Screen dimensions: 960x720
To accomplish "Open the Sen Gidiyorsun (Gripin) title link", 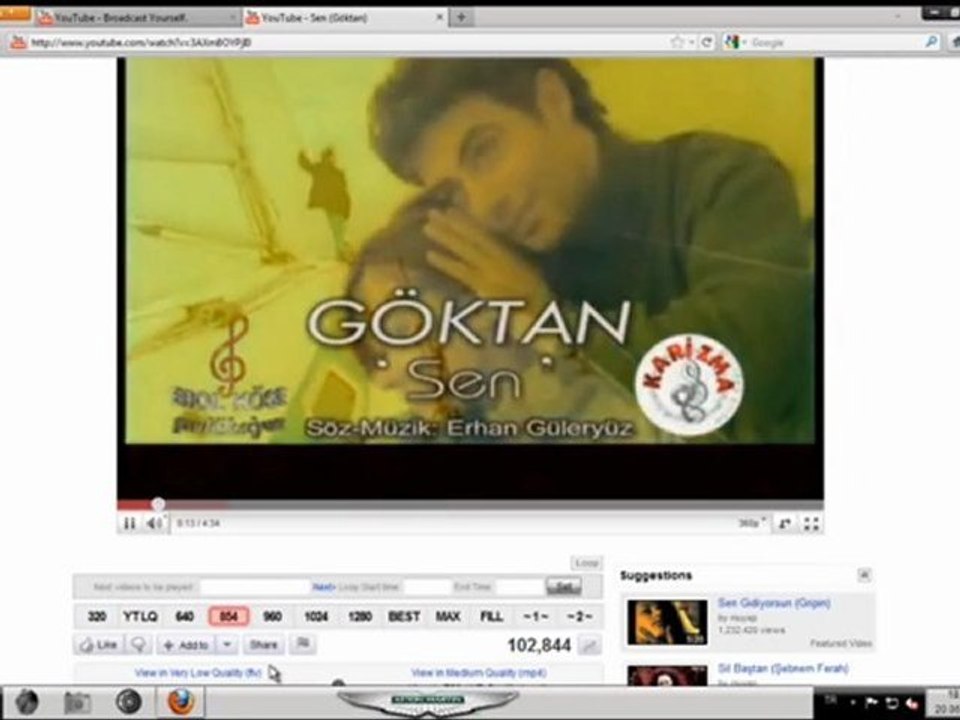I will 774,603.
